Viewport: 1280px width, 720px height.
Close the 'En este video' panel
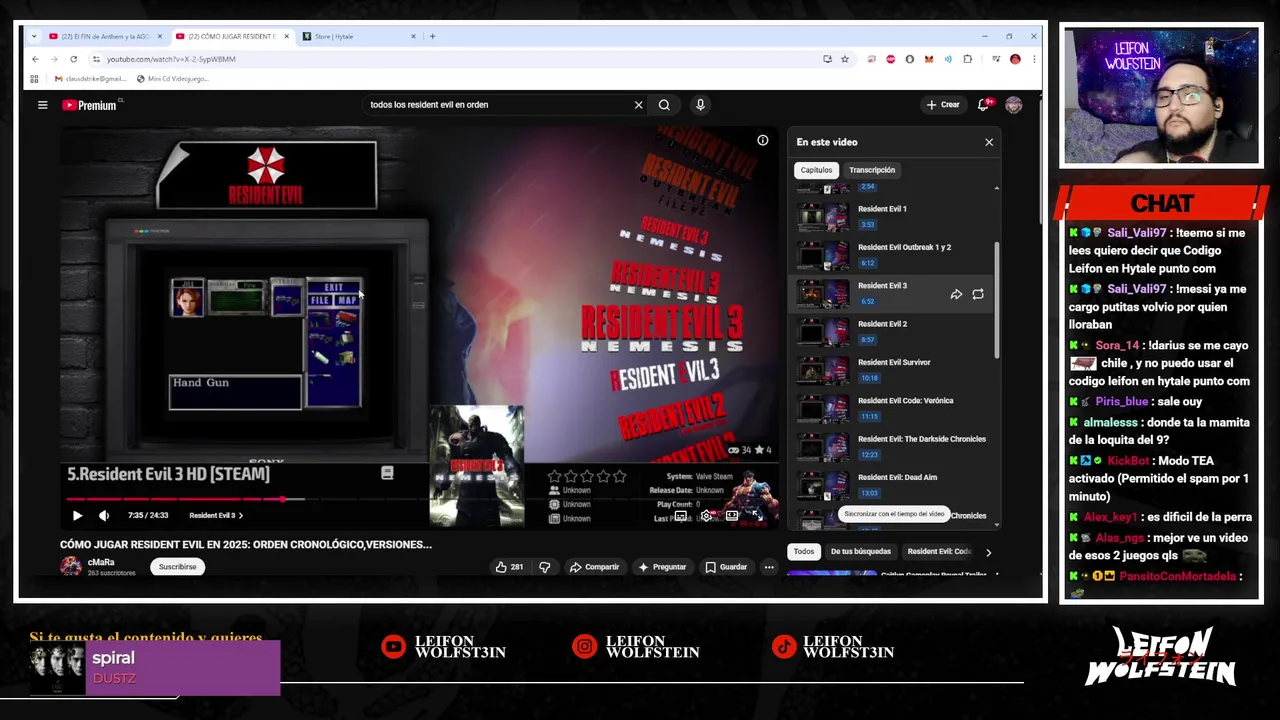pos(989,142)
